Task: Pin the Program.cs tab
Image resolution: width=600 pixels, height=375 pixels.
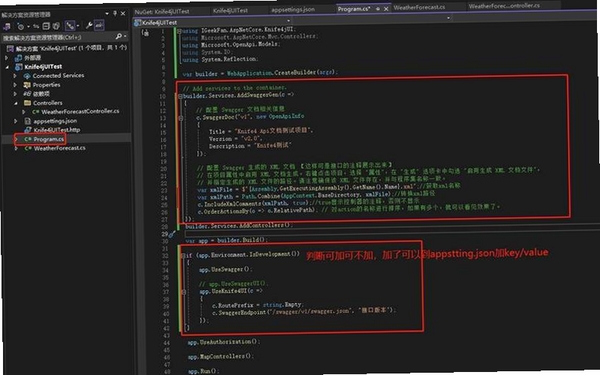Action: [378, 9]
